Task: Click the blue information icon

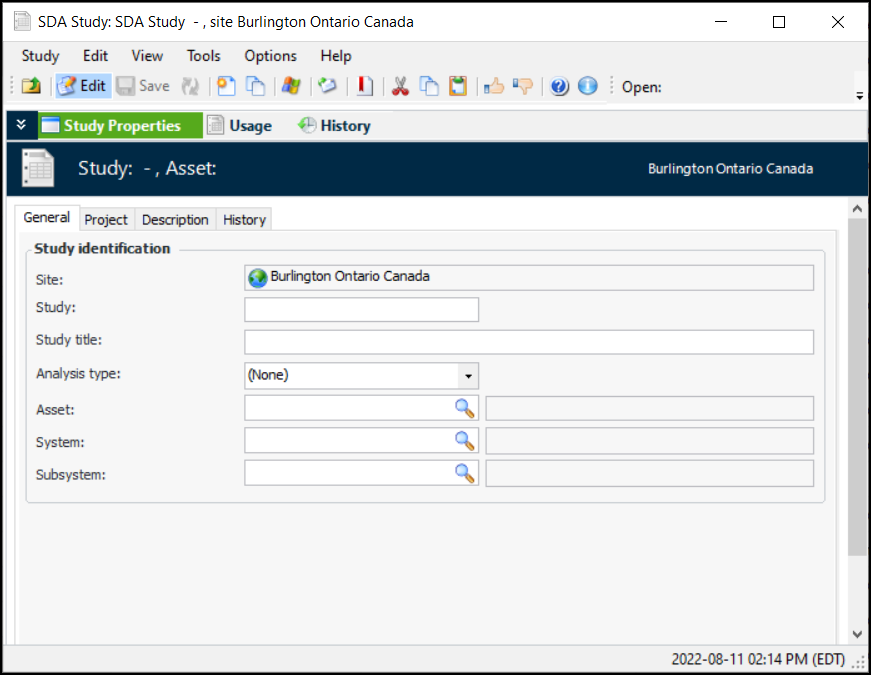Action: pos(588,86)
